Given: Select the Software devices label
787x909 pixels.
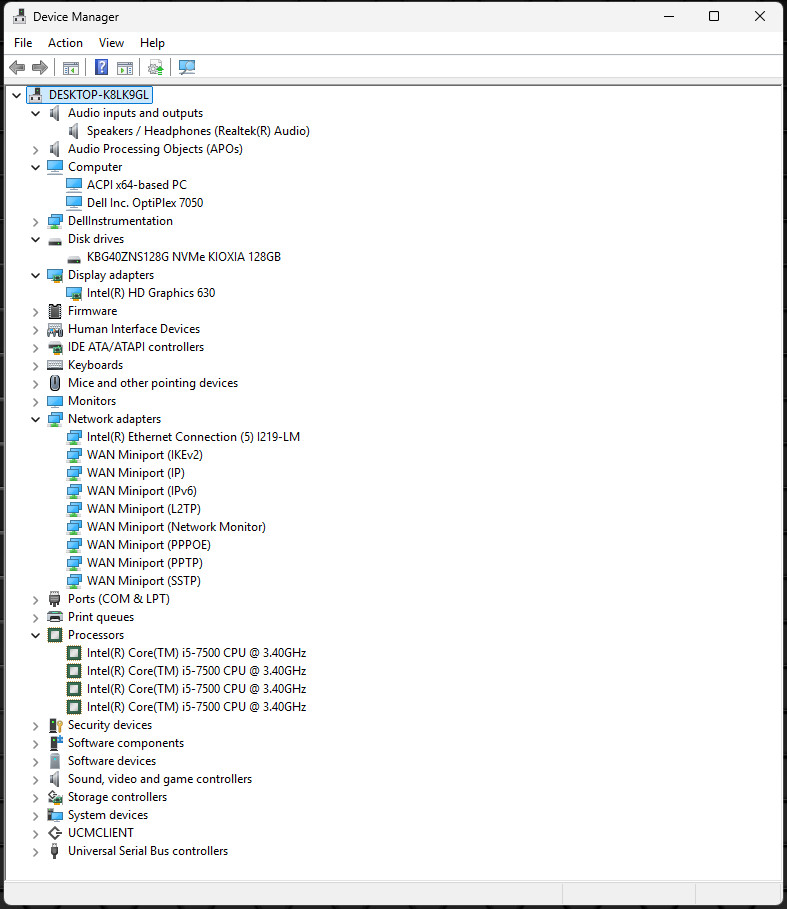Looking at the screenshot, I should coord(112,761).
